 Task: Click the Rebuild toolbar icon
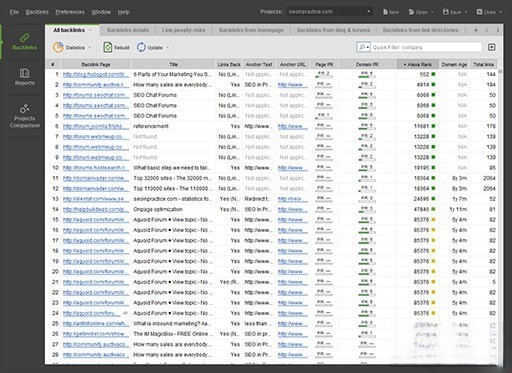[x=107, y=47]
